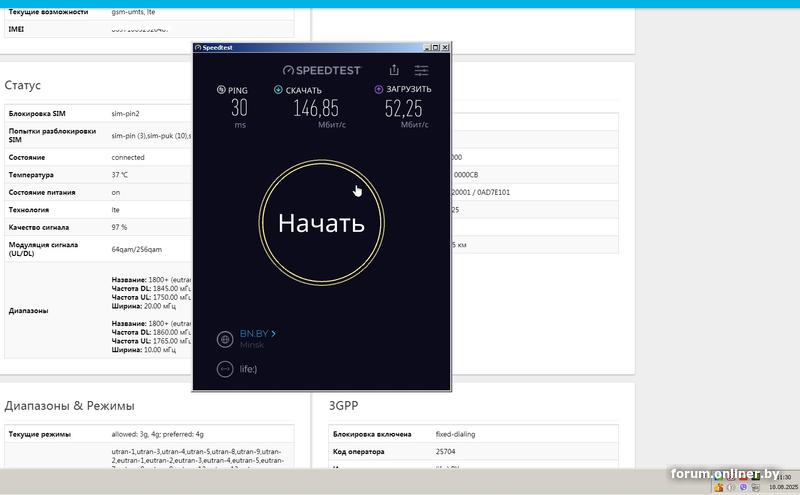Click the 3GPP section heading
800x495 pixels.
(x=343, y=406)
